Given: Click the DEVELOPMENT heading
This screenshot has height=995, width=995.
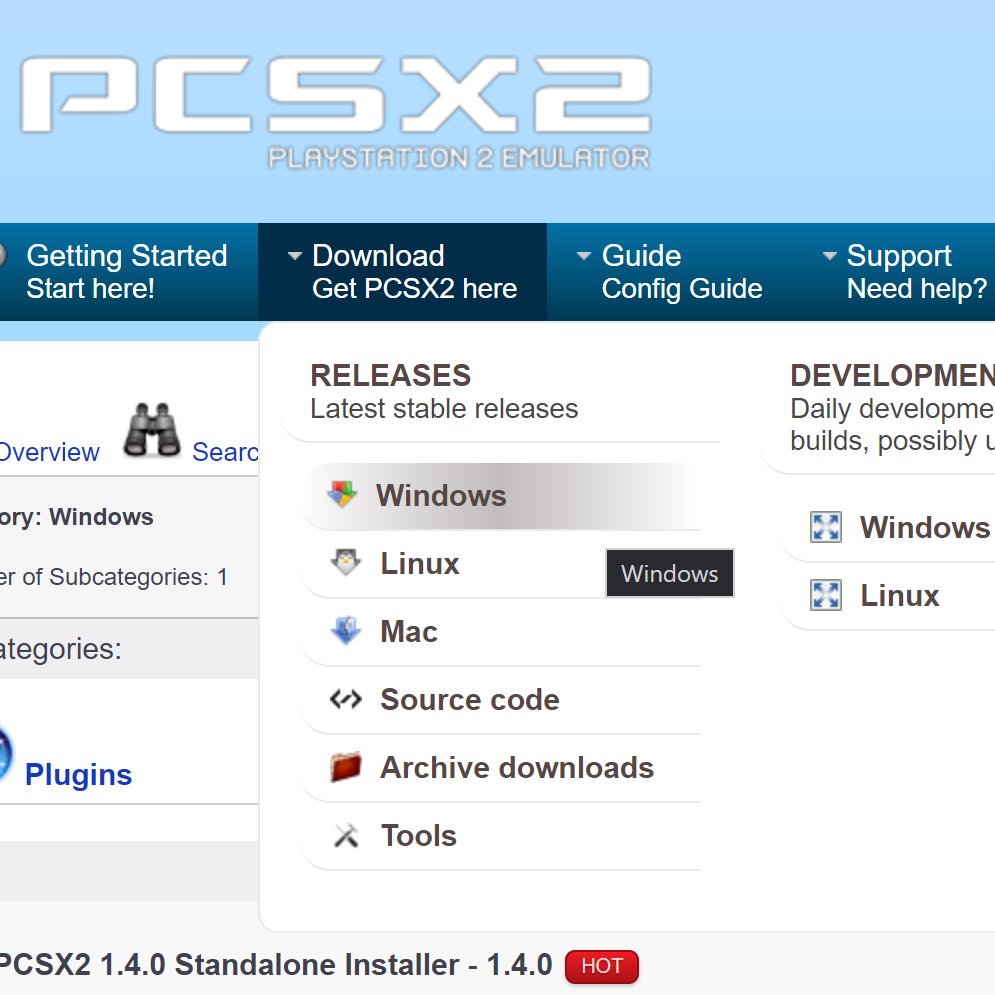Looking at the screenshot, I should pos(892,375).
